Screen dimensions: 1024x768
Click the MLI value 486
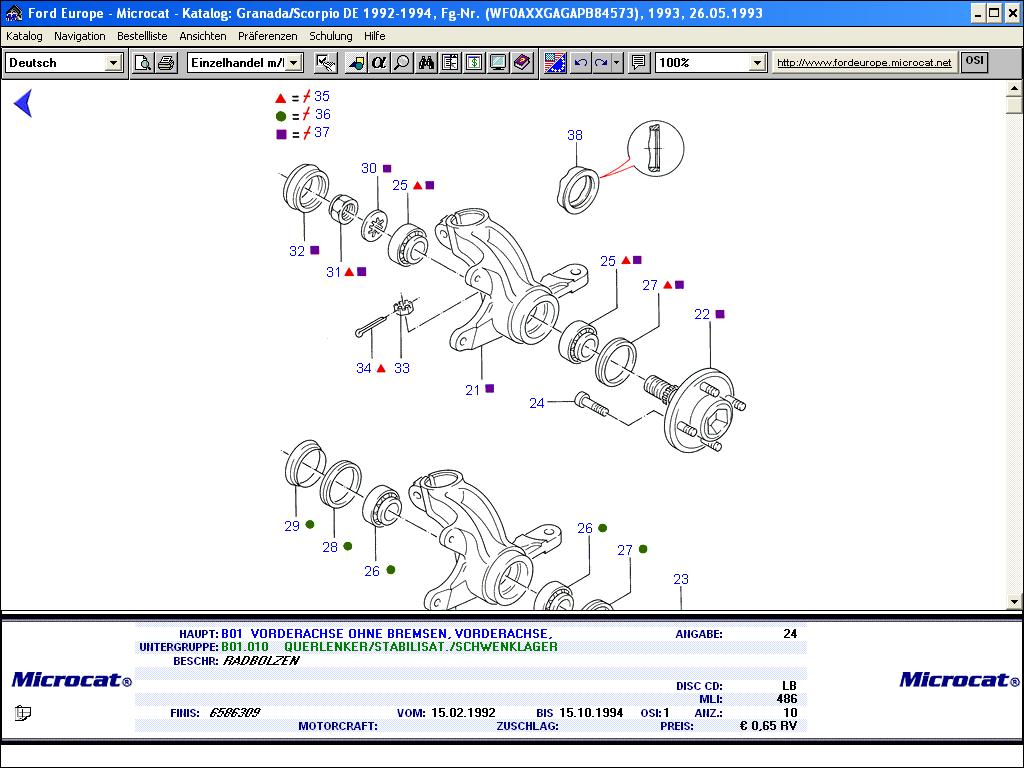tap(787, 699)
